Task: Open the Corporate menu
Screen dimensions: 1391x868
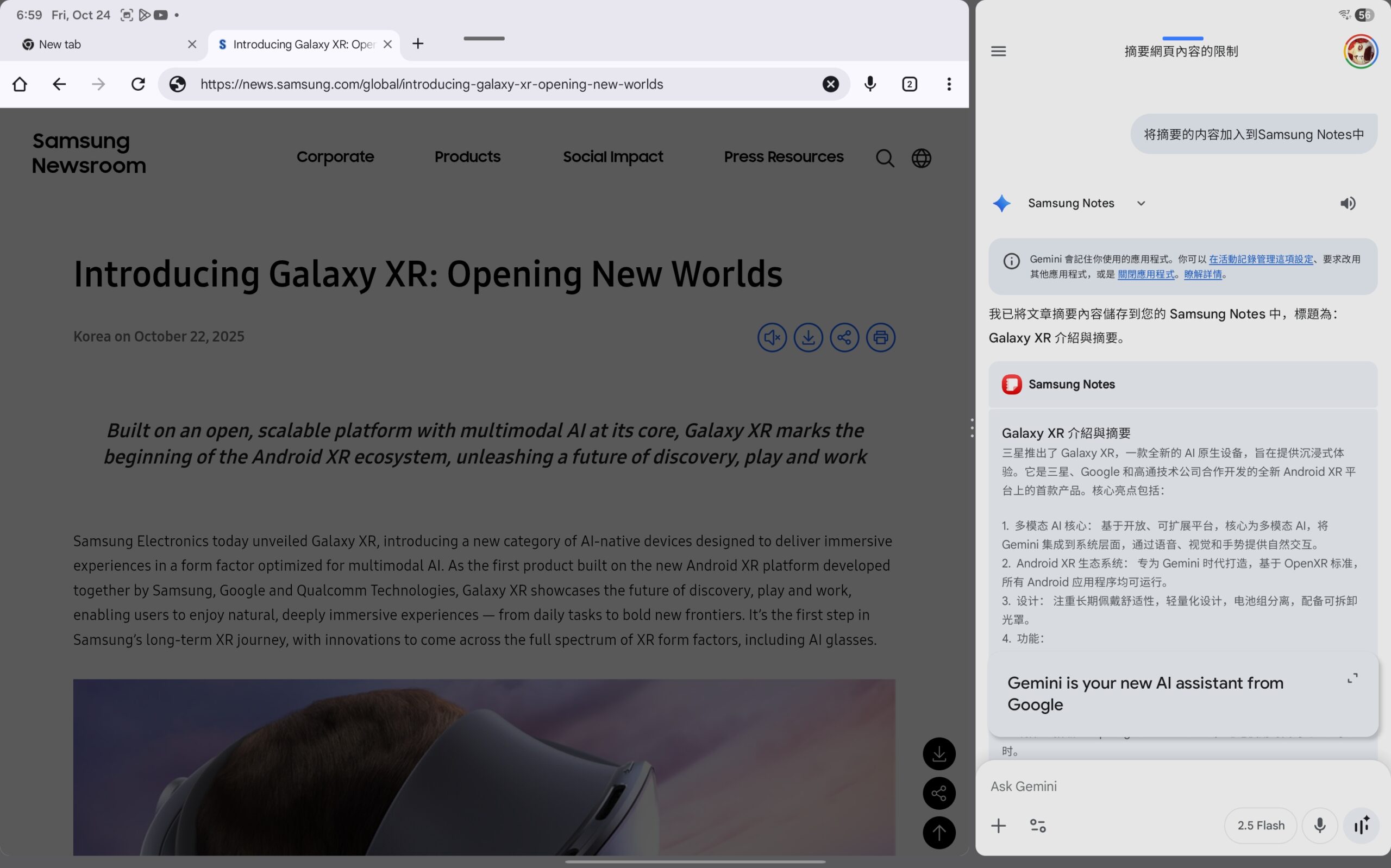Action: pyautogui.click(x=335, y=157)
